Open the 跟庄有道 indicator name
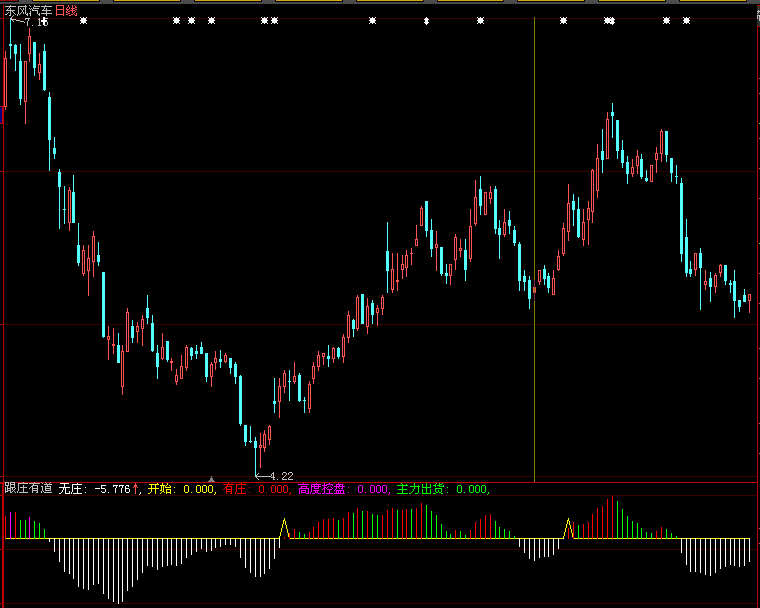This screenshot has height=608, width=760. tap(29, 488)
